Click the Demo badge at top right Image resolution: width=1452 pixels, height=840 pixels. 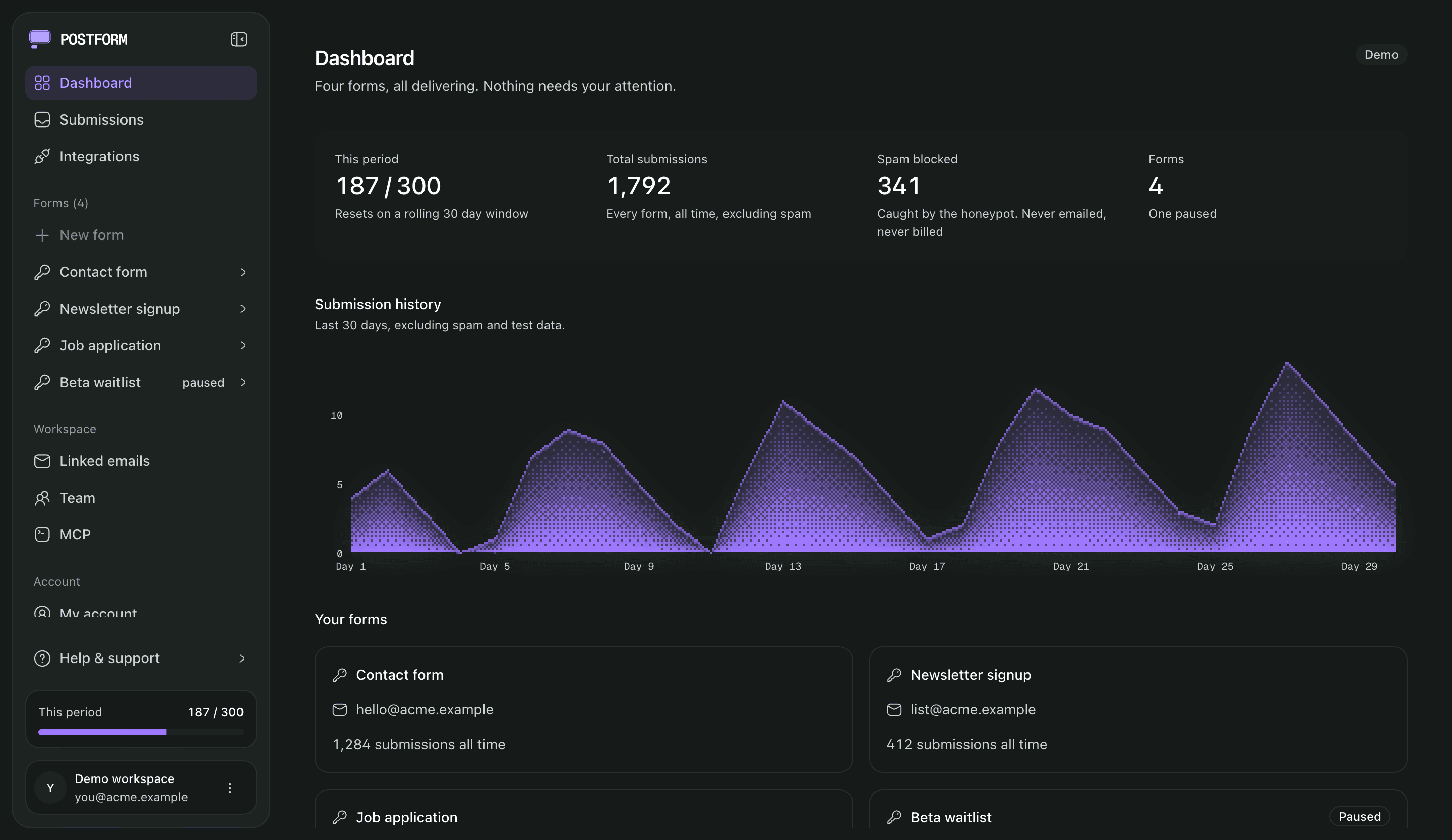[1381, 55]
